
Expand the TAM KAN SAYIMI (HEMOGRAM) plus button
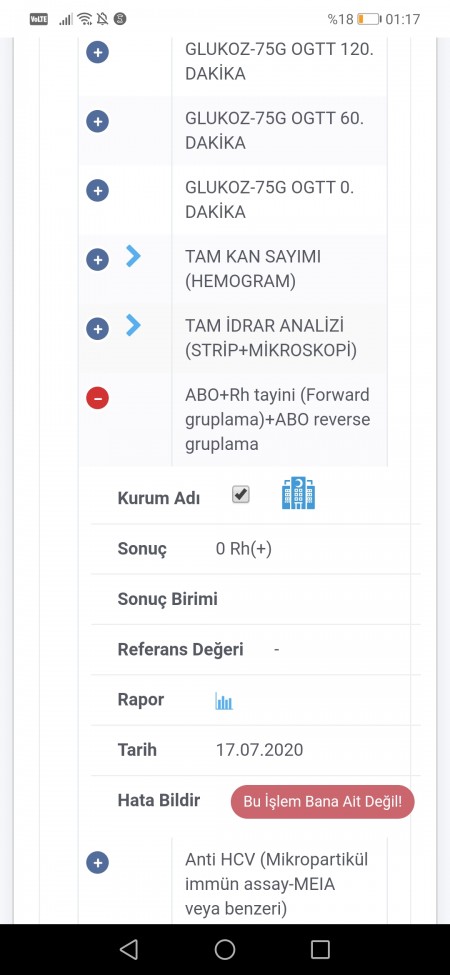(x=97, y=259)
